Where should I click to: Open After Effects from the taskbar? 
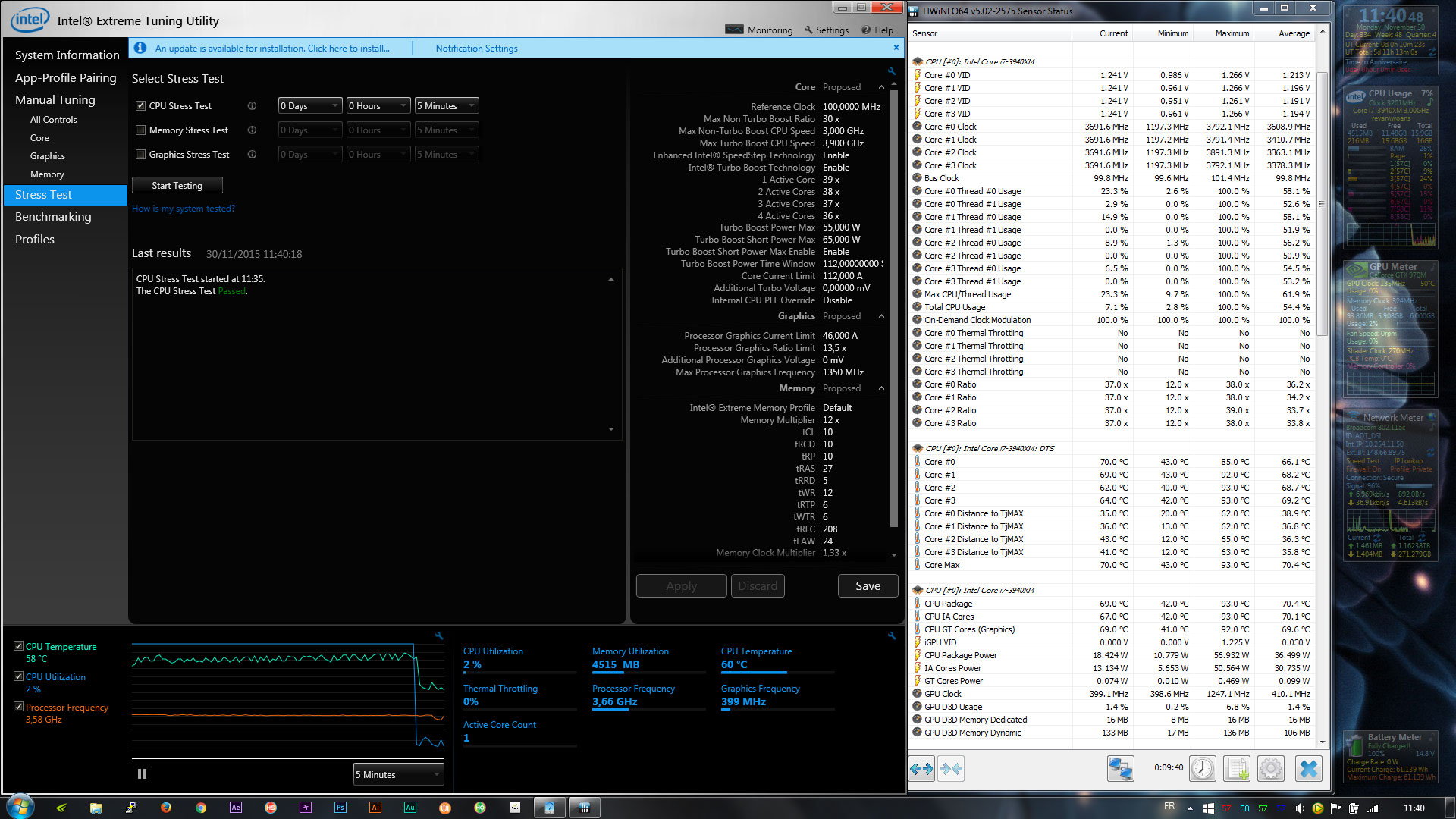[236, 808]
